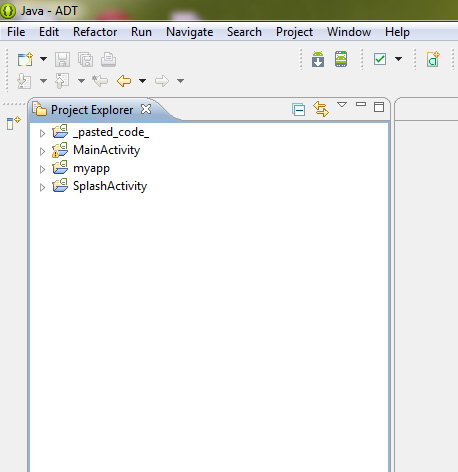
Task: Click the SplashActivity project folder icon
Action: coord(60,185)
